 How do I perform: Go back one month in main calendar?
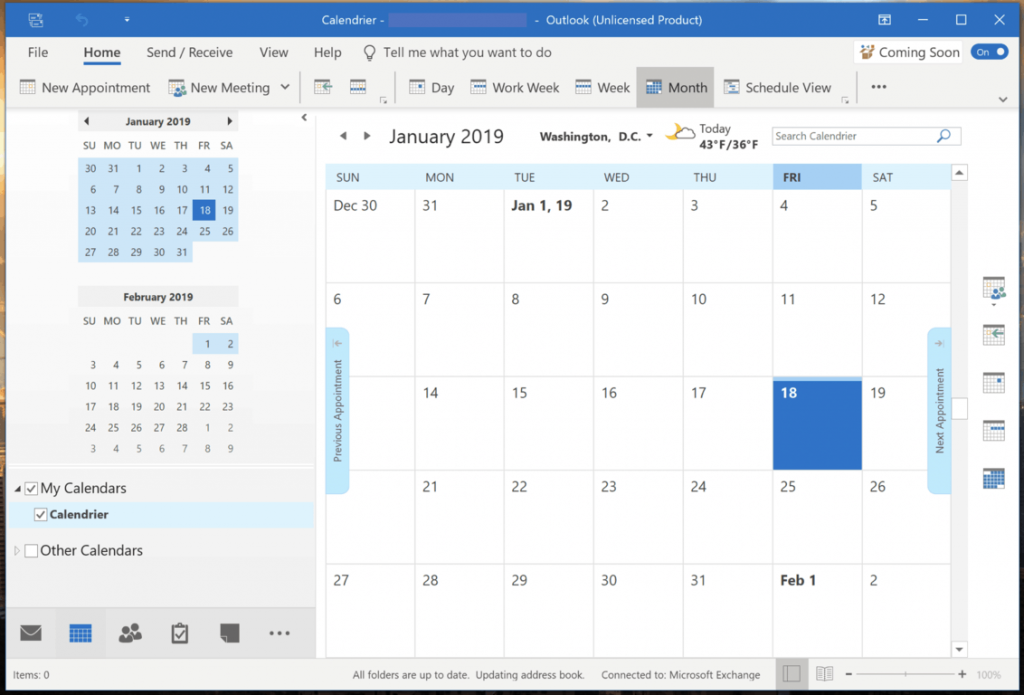[x=344, y=136]
